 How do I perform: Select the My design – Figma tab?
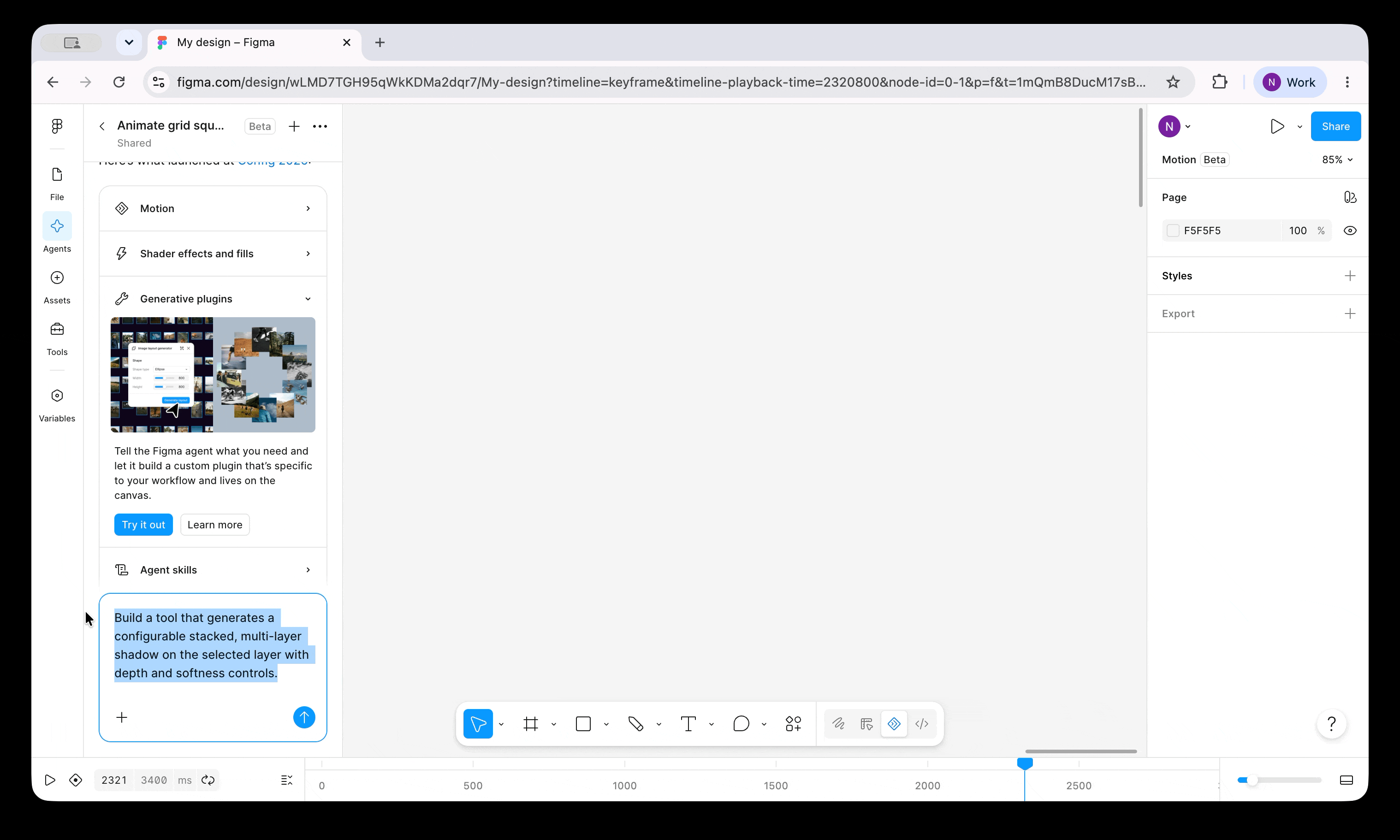coord(254,42)
